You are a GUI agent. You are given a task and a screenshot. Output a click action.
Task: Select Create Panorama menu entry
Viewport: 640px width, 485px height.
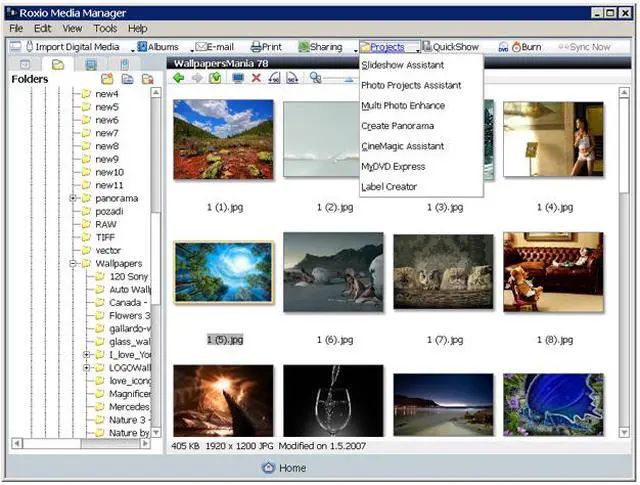click(x=397, y=126)
